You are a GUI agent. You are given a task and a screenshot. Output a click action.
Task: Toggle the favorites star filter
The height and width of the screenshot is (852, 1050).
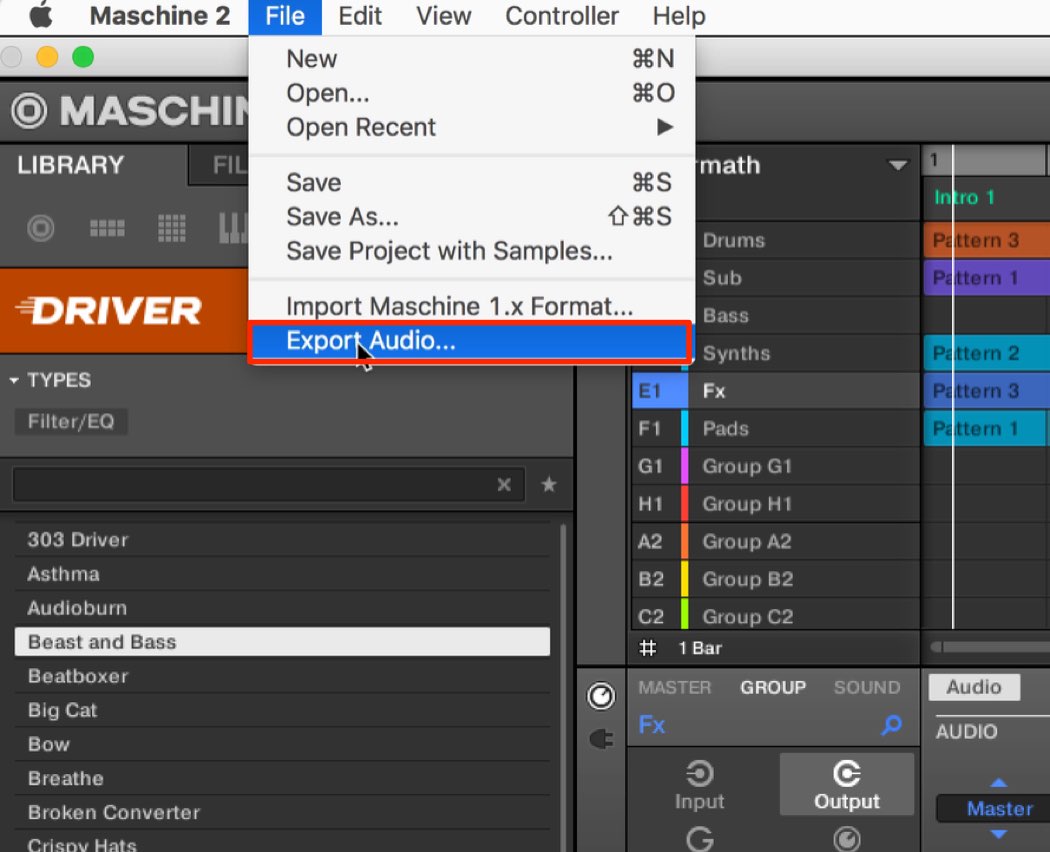(x=548, y=484)
